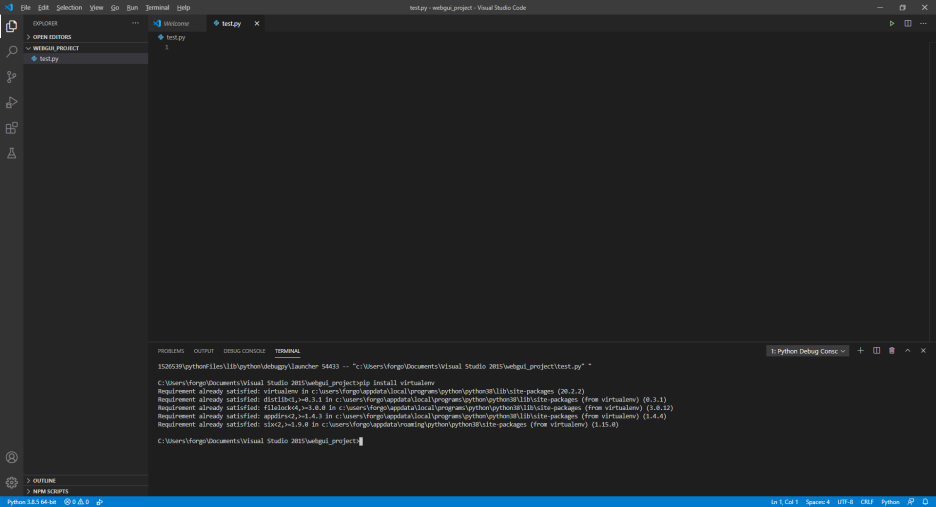Open the File menu
Image resolution: width=936 pixels, height=507 pixels.
(x=25, y=8)
